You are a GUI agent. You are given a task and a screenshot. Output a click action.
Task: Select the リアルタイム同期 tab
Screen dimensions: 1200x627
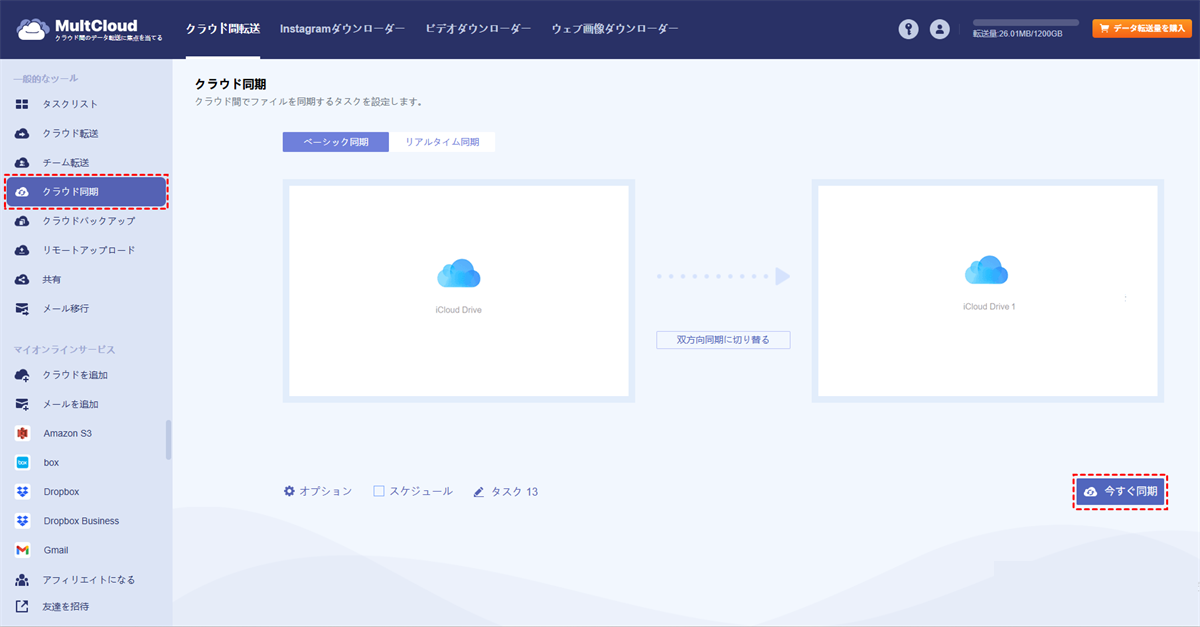(442, 142)
